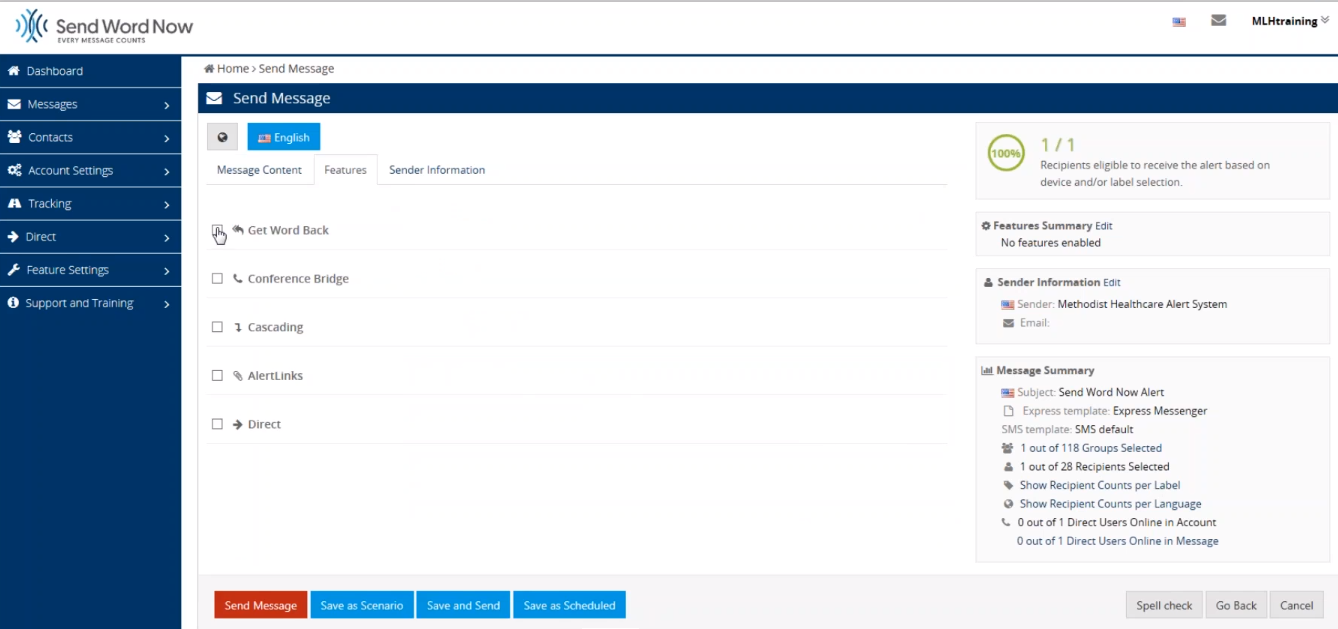Enable the Direct feature checkbox
Image resolution: width=1338 pixels, height=629 pixels.
[217, 424]
